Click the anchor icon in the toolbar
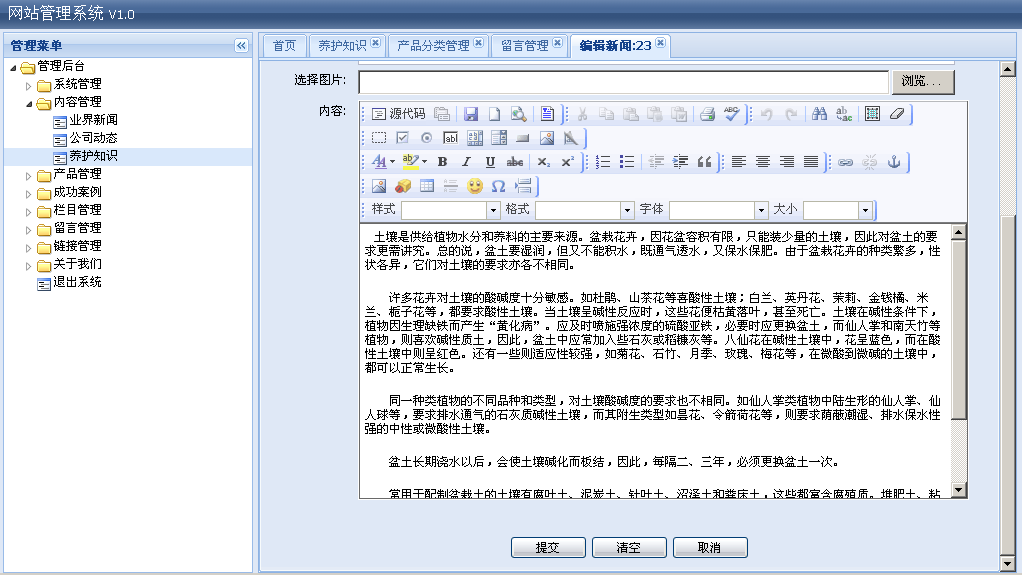 [895, 162]
